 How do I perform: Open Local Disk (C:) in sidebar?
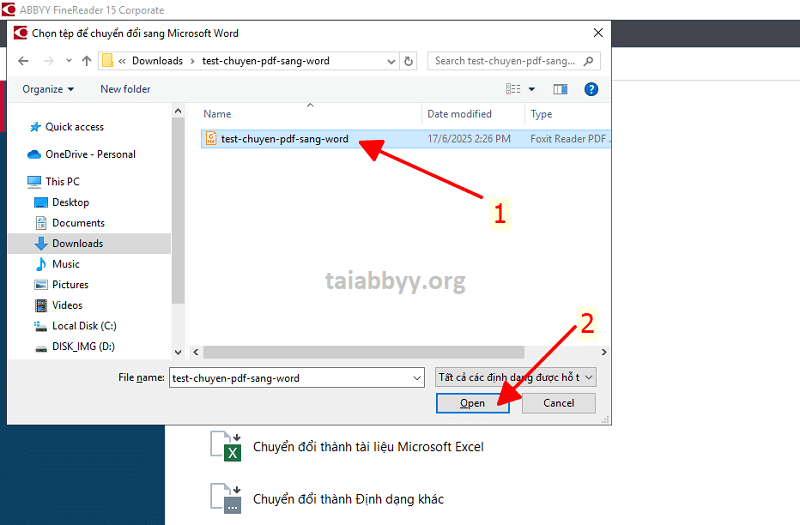[84, 326]
